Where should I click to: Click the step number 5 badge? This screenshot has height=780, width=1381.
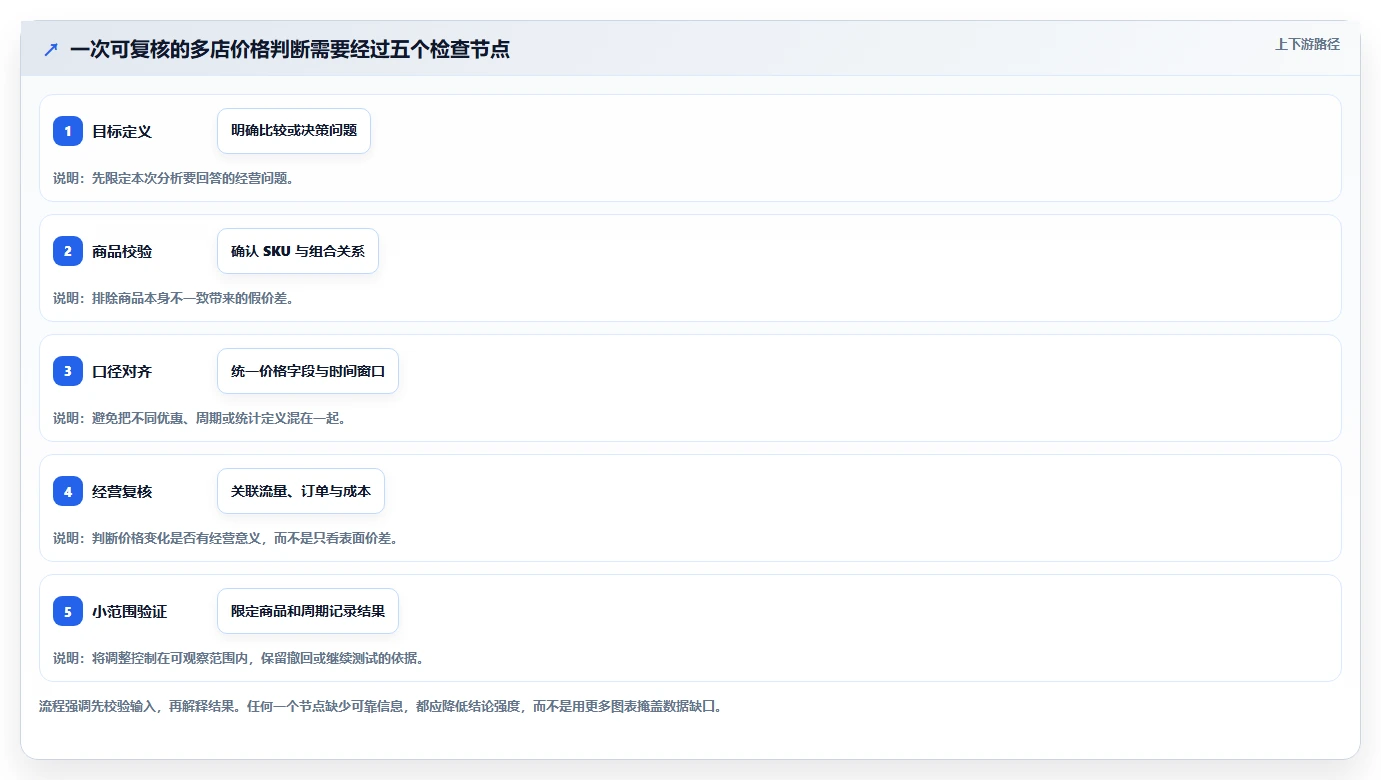pyautogui.click(x=68, y=611)
